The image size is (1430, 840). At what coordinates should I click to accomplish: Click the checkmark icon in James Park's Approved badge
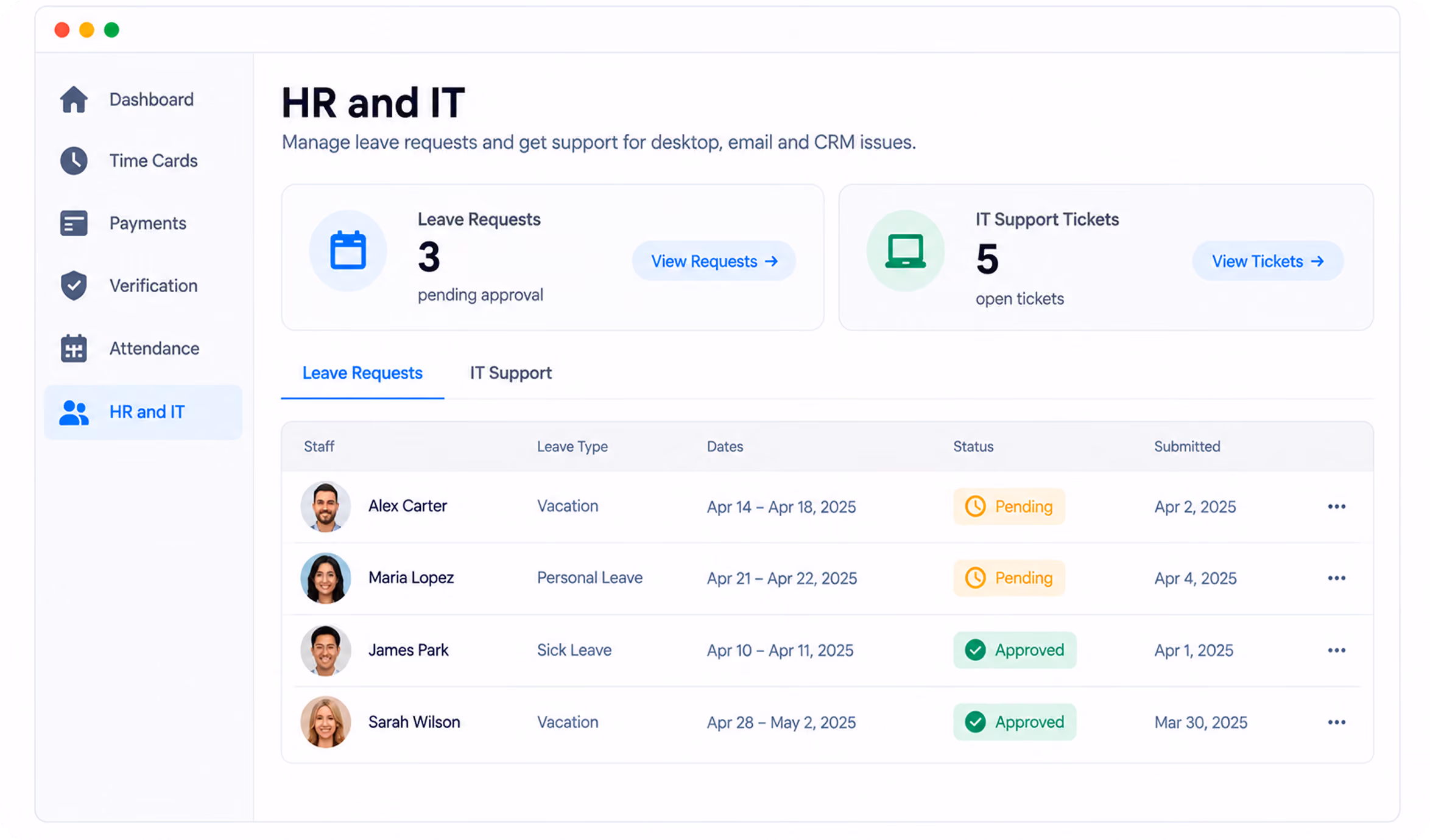click(975, 651)
